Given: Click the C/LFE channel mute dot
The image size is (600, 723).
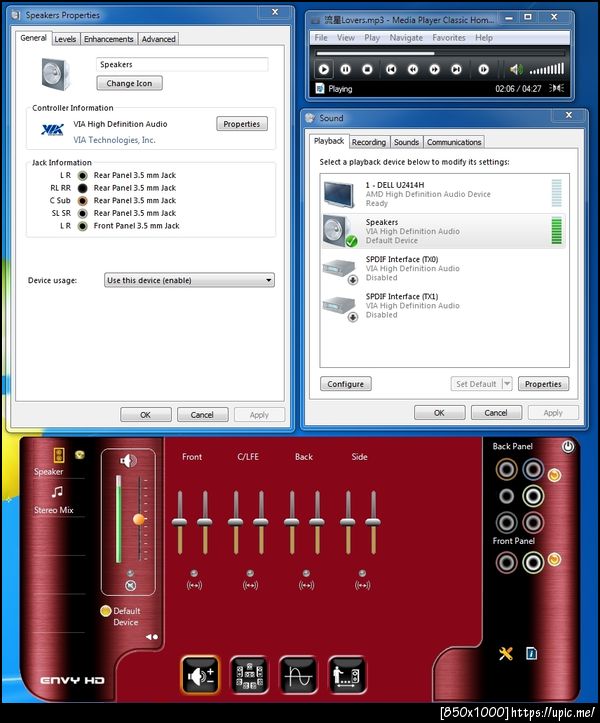Looking at the screenshot, I should [250, 573].
